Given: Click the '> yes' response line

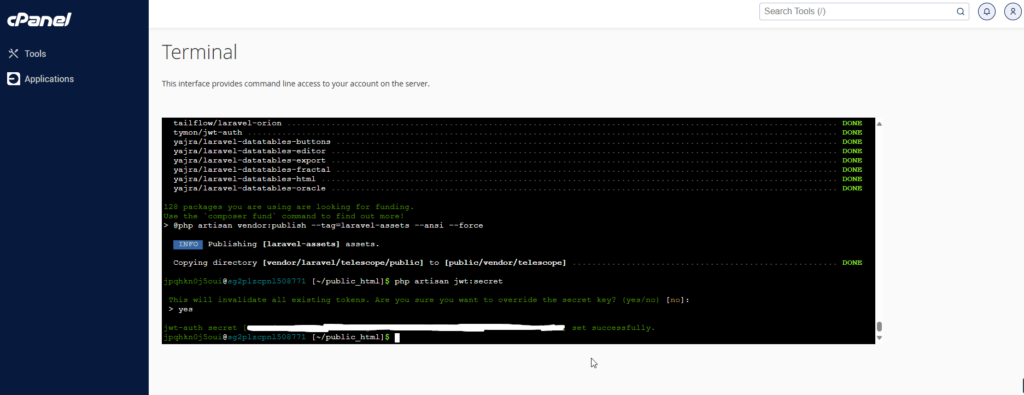Looking at the screenshot, I should click(180, 309).
